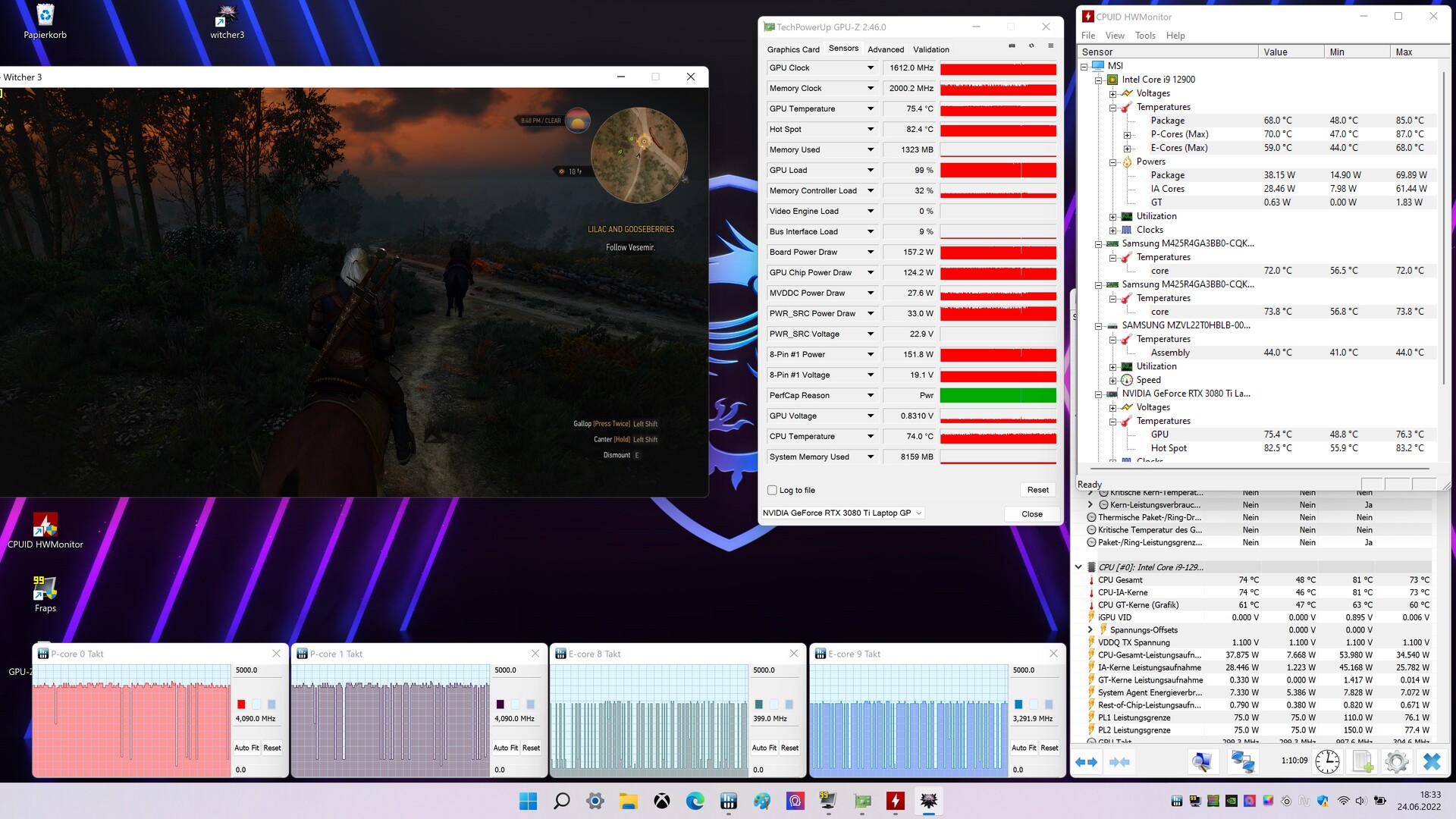Switch to HWiNFO on the taskbar
The width and height of the screenshot is (1456, 819).
[729, 801]
